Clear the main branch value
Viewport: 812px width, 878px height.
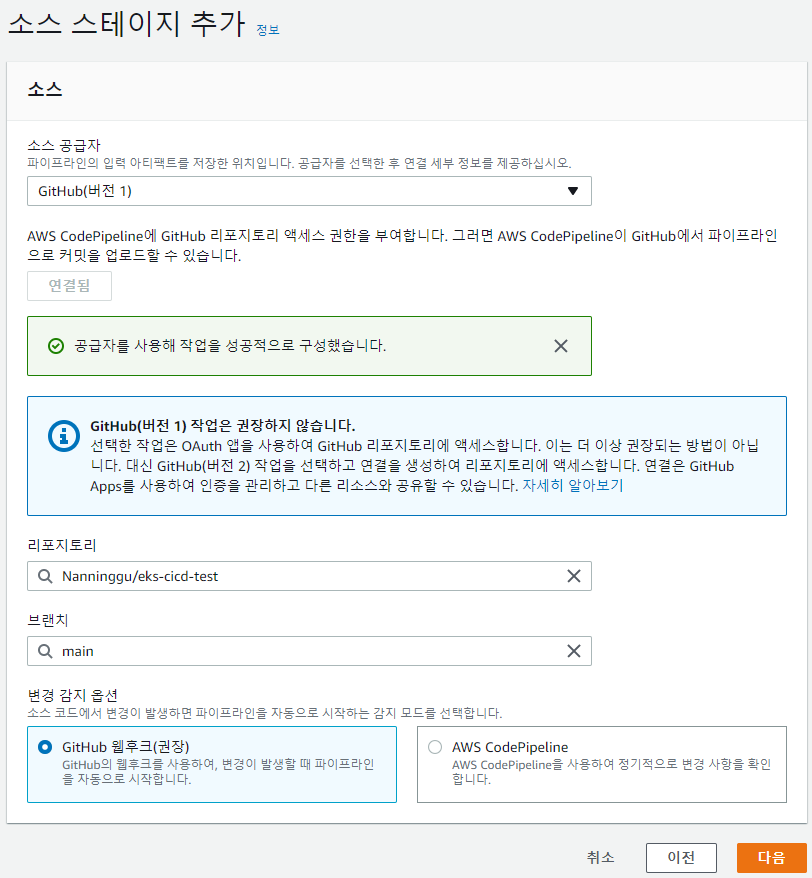click(573, 651)
